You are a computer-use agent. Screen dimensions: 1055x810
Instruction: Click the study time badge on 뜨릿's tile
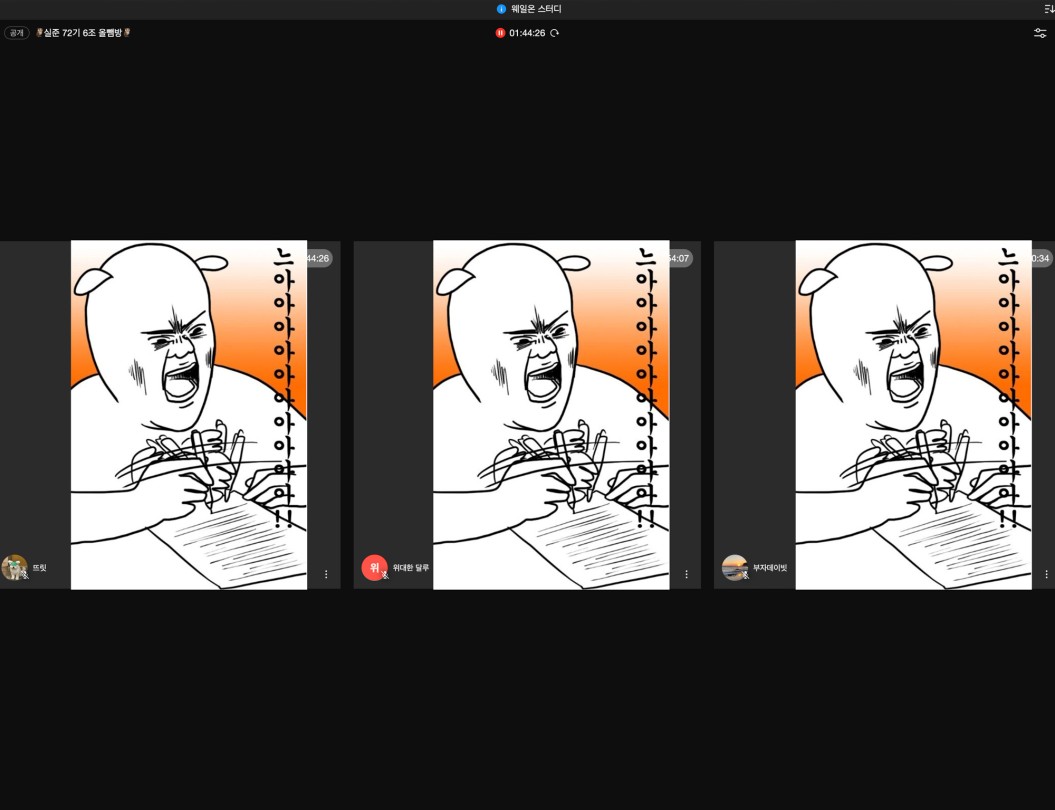click(320, 258)
